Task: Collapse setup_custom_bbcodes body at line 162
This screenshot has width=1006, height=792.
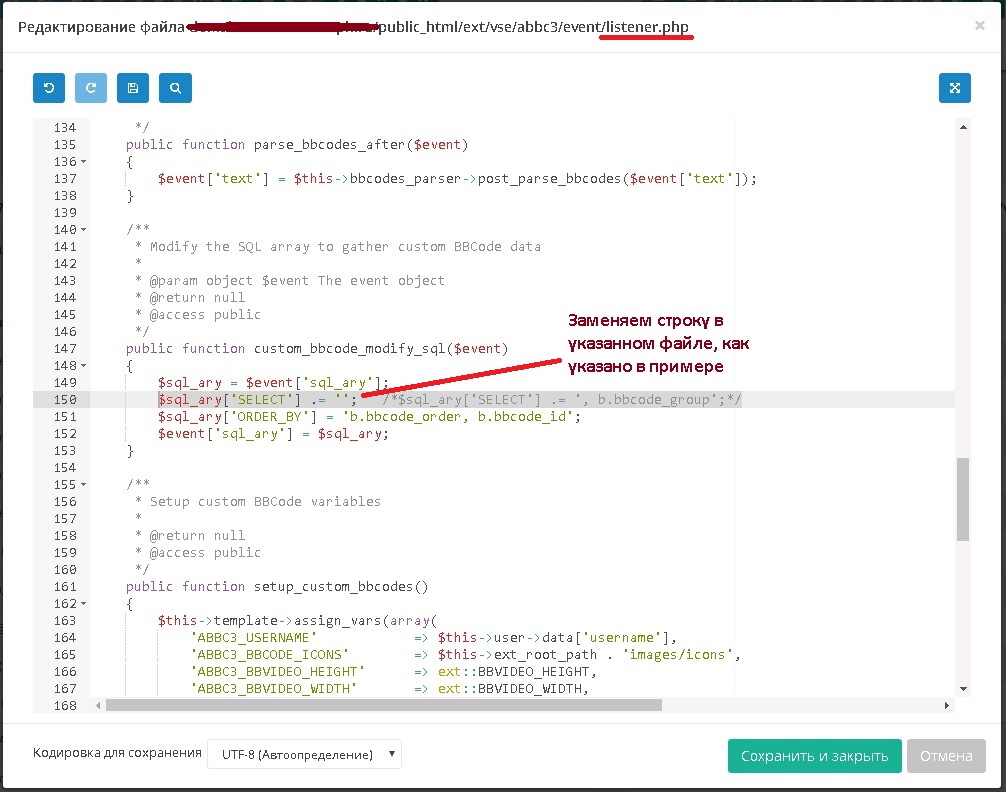Action: (83, 604)
